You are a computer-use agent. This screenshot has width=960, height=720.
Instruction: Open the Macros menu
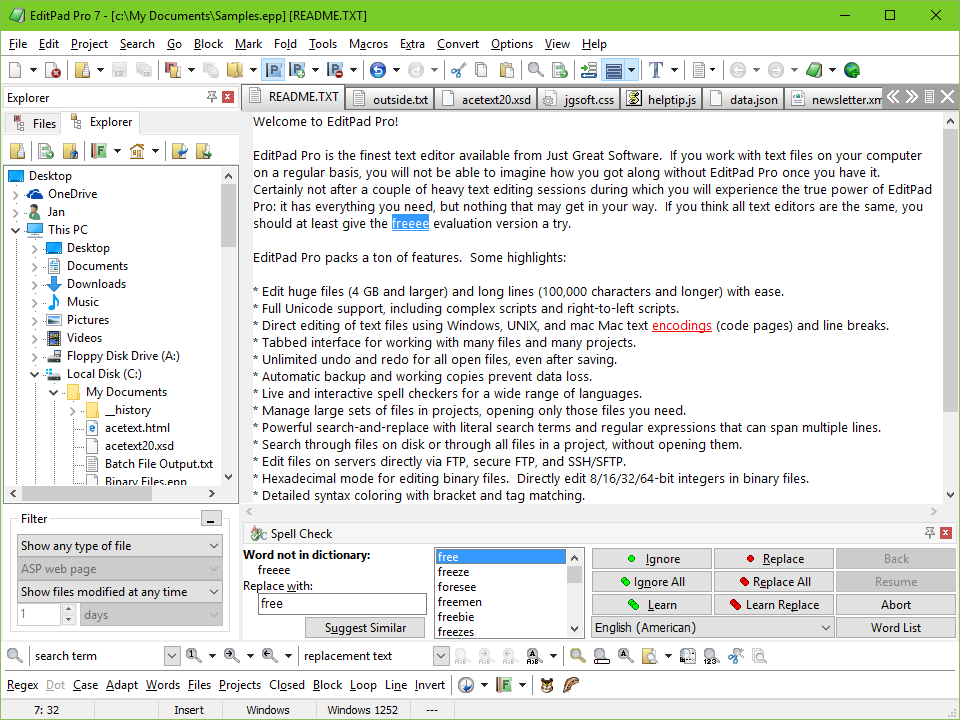click(x=368, y=44)
